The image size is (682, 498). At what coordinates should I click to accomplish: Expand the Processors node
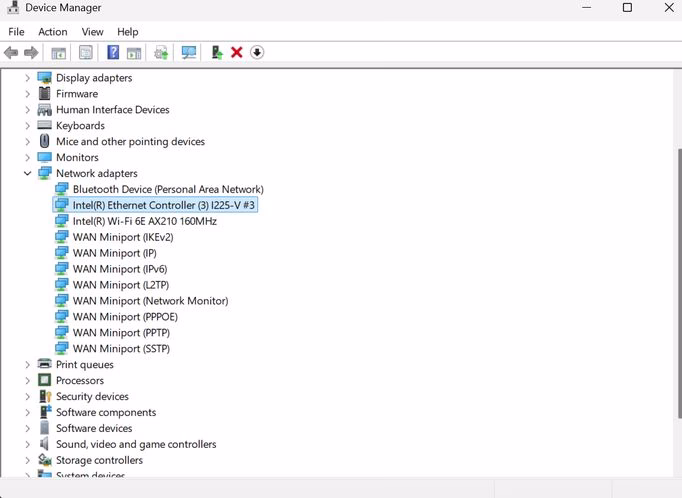pos(27,380)
